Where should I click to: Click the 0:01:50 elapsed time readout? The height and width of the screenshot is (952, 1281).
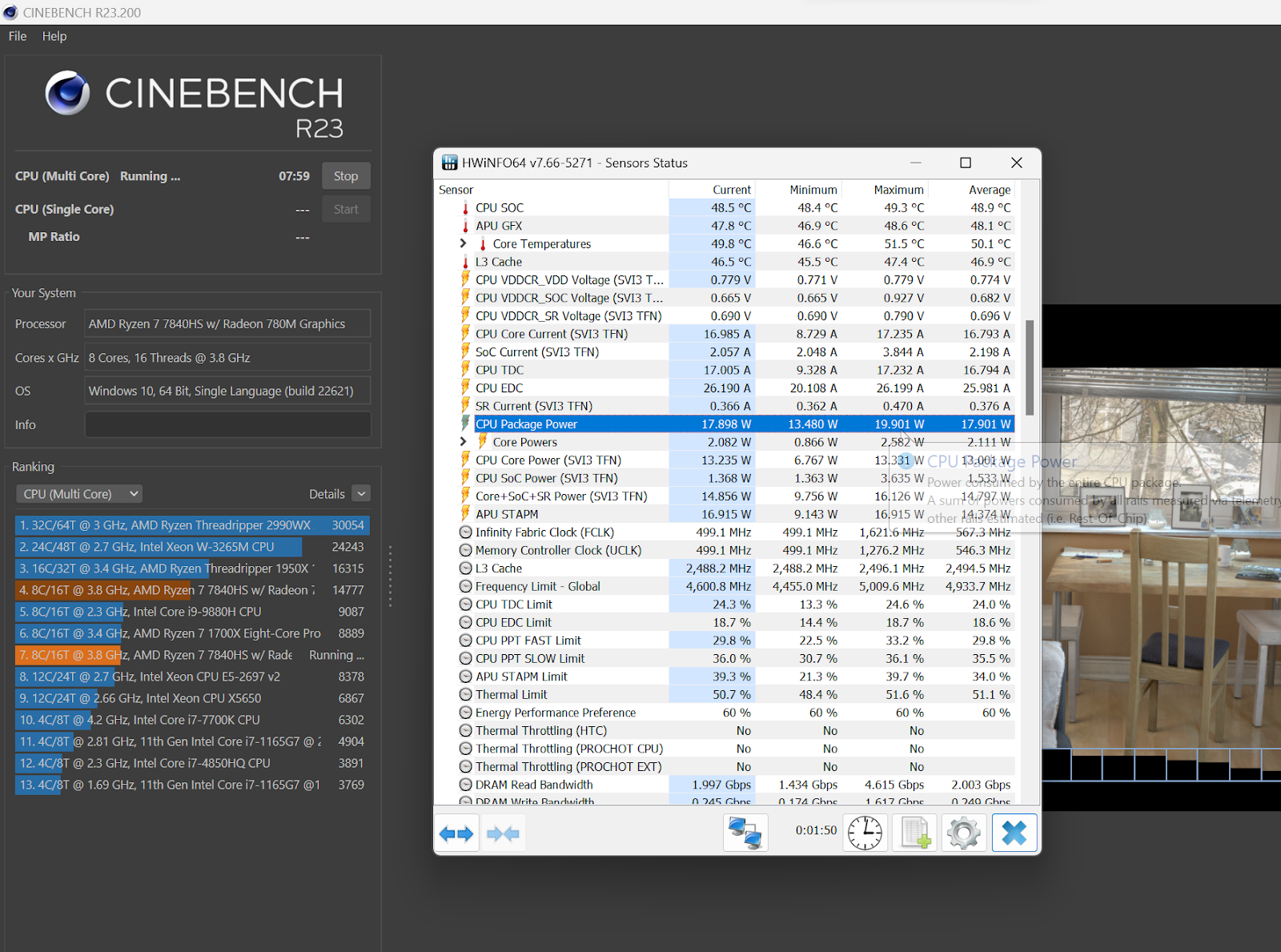click(816, 830)
